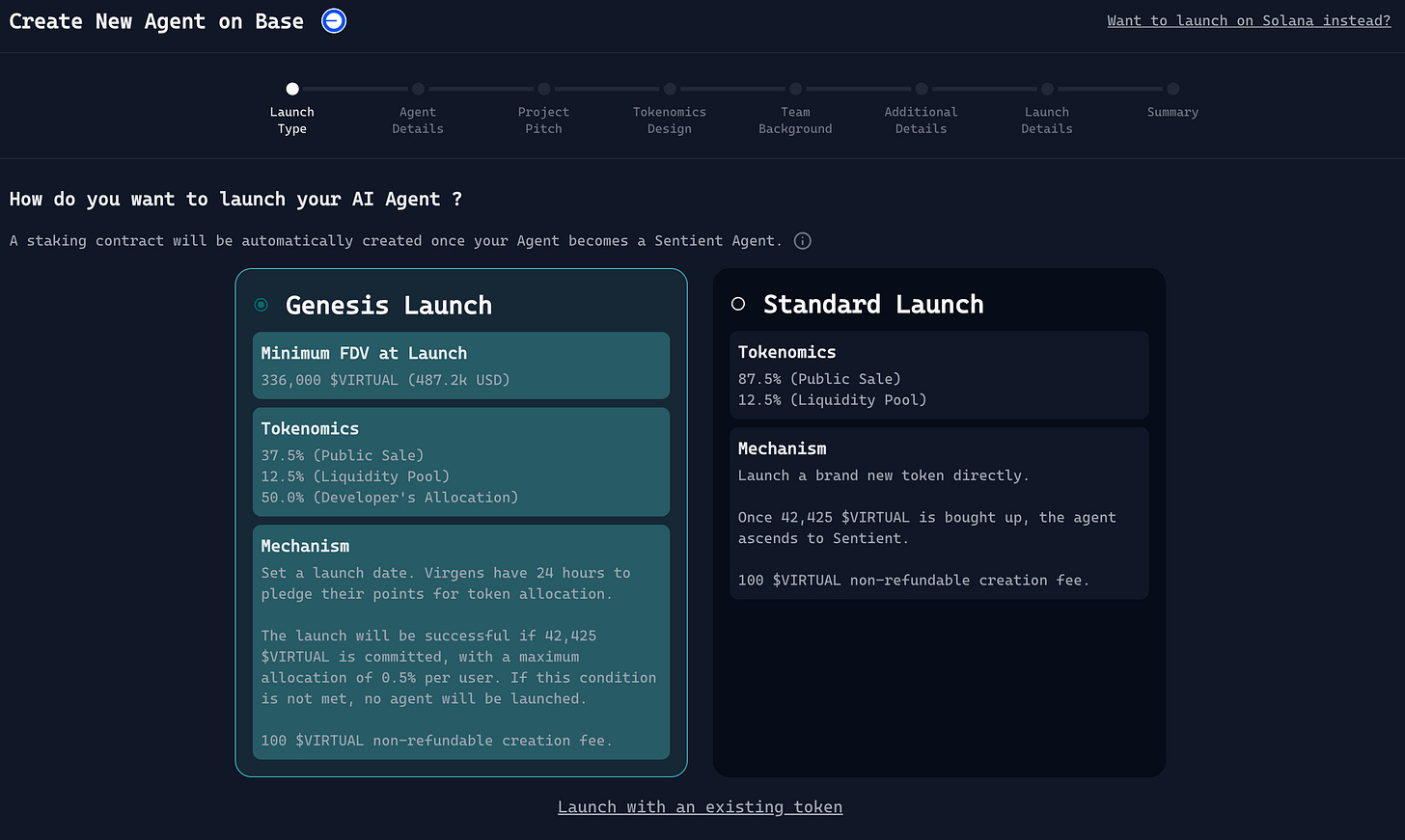Click 'How do you want to launch' heading
Image resolution: width=1405 pixels, height=840 pixels.
(x=235, y=200)
